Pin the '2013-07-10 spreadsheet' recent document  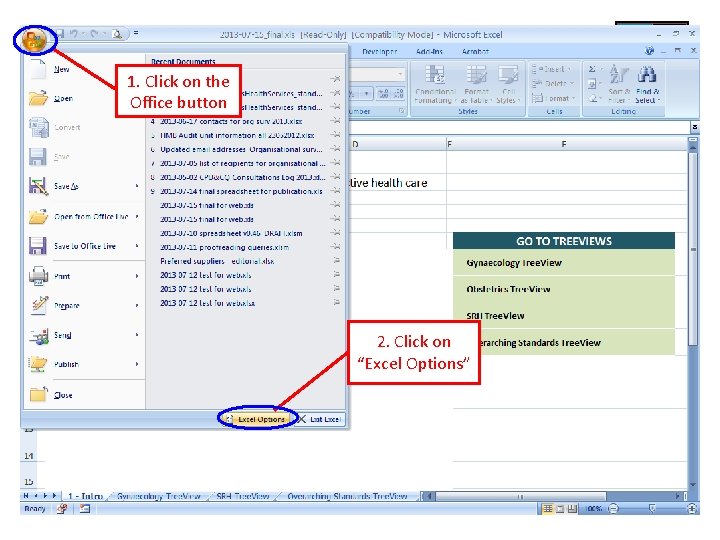click(x=336, y=233)
